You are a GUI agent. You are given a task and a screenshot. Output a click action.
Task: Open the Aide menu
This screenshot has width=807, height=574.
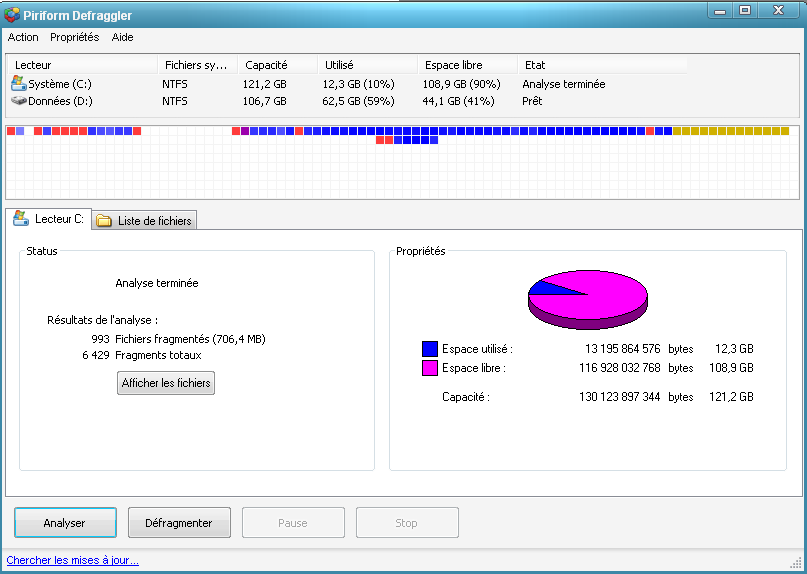tap(122, 37)
